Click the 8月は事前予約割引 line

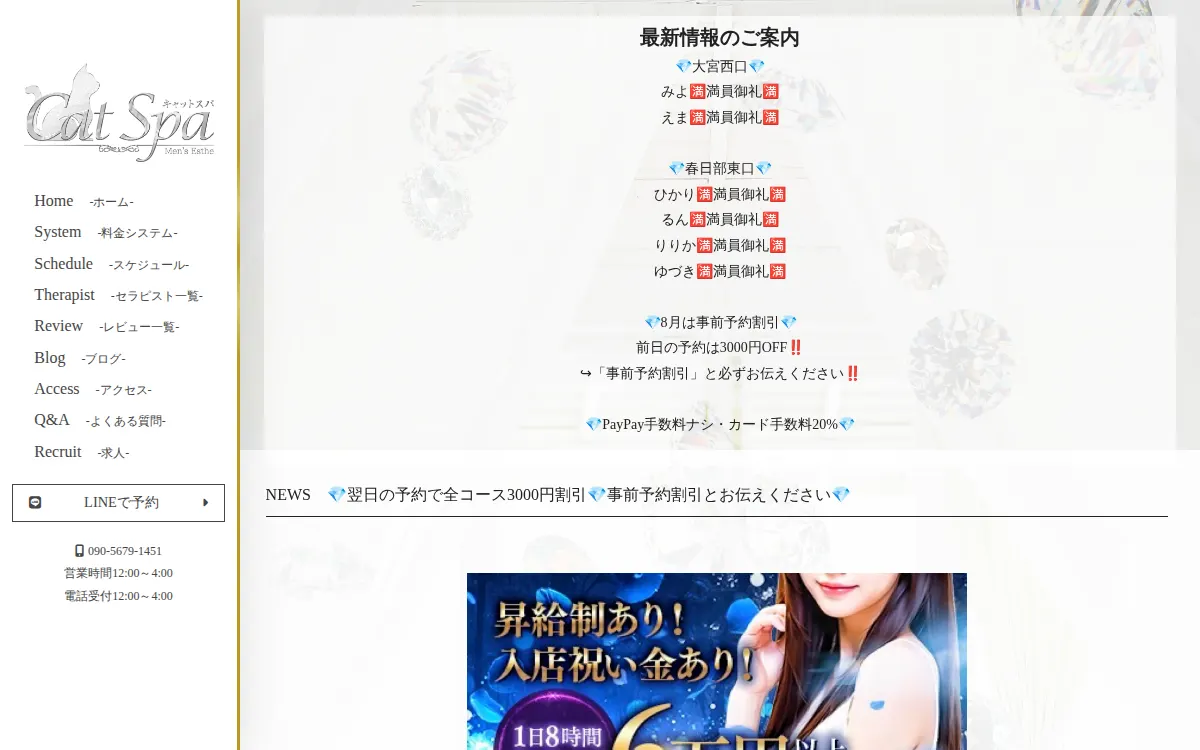(x=719, y=322)
